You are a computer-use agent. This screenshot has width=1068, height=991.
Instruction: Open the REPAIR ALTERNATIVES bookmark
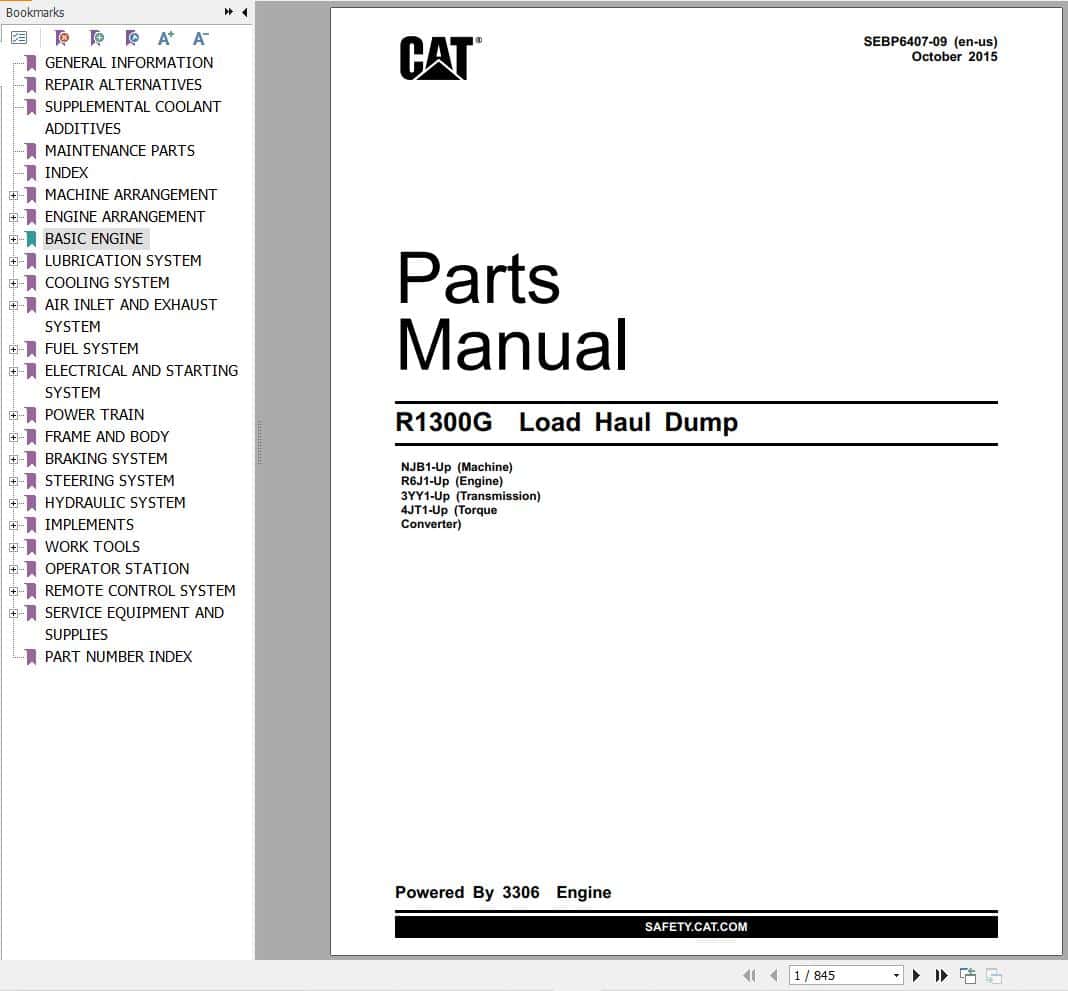click(123, 84)
